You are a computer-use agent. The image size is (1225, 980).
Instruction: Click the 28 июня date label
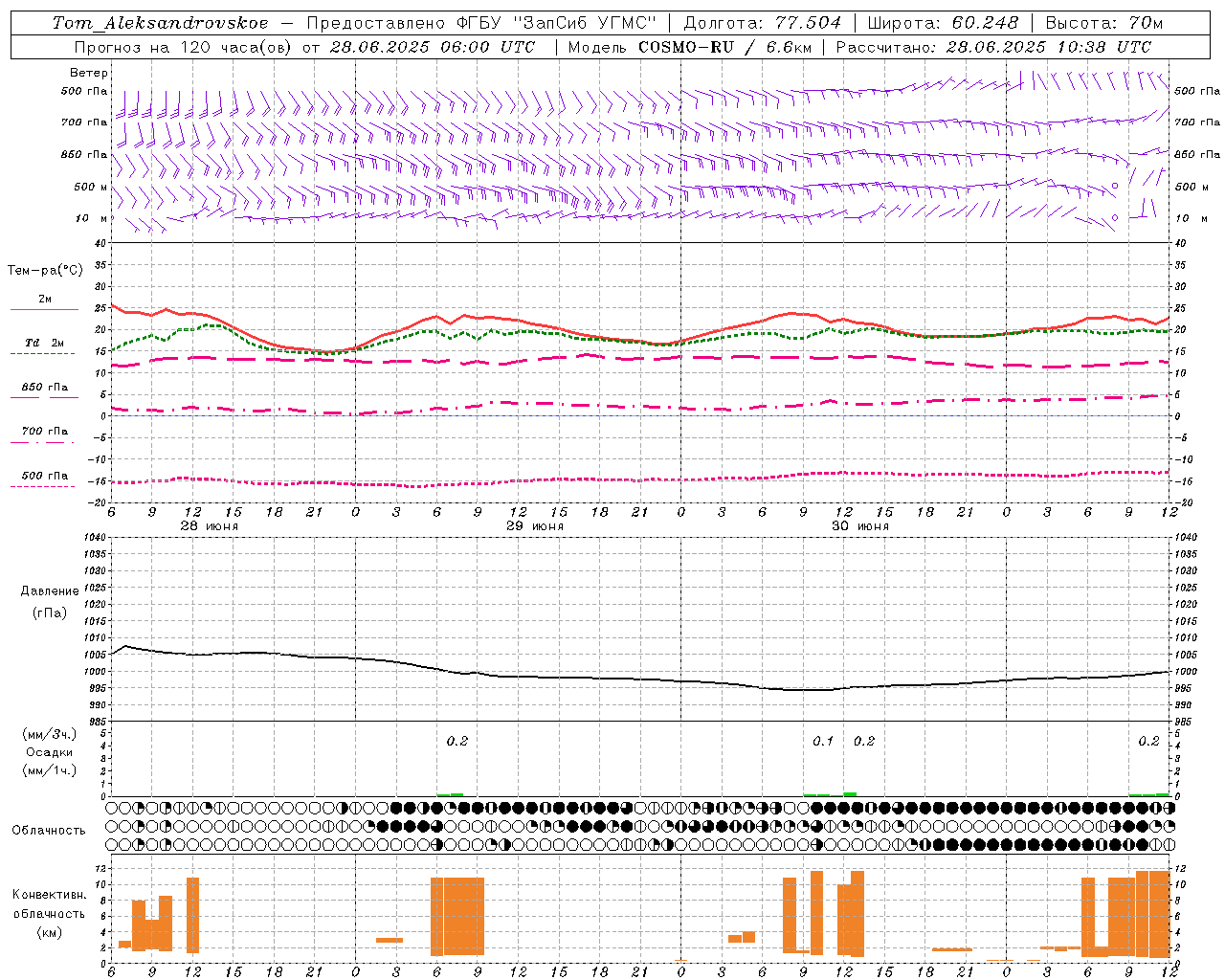(x=210, y=526)
